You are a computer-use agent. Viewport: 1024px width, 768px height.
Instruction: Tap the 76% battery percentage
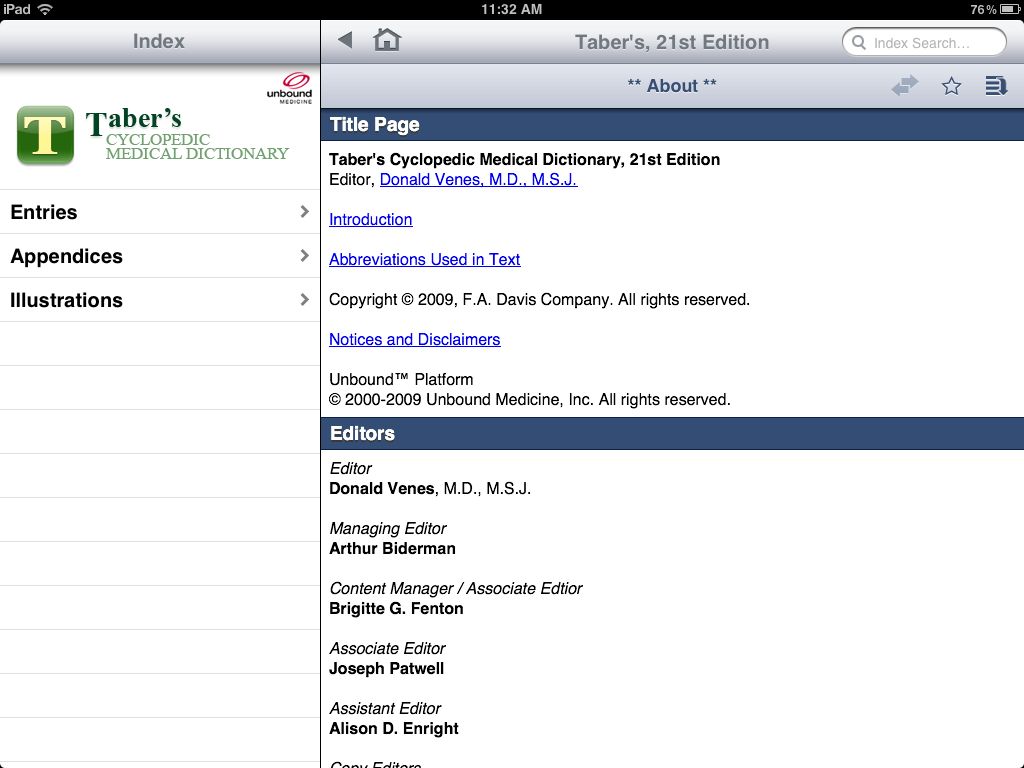(x=983, y=9)
